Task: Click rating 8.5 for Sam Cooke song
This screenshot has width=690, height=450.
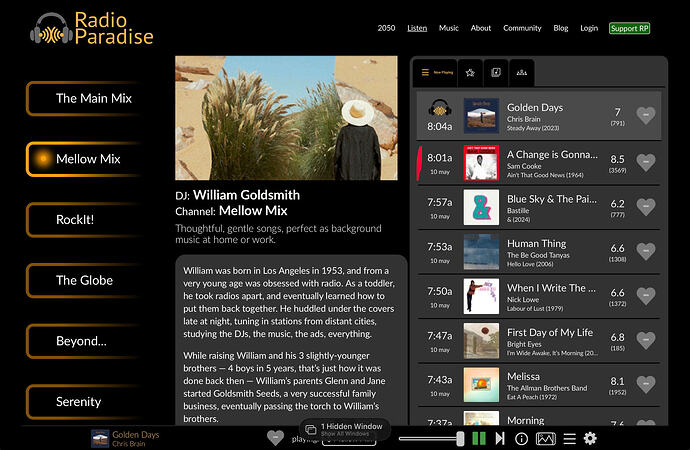Action: tap(617, 159)
